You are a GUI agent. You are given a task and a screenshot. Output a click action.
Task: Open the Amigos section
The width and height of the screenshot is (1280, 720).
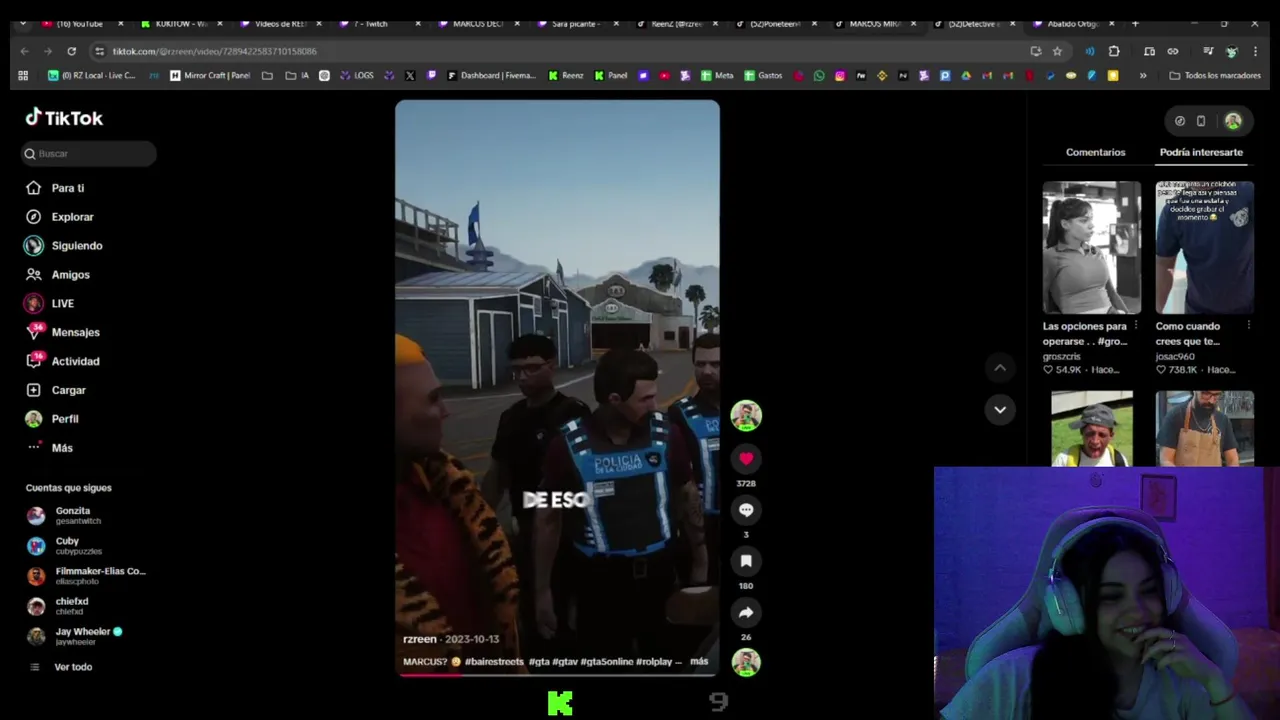[x=58, y=275]
